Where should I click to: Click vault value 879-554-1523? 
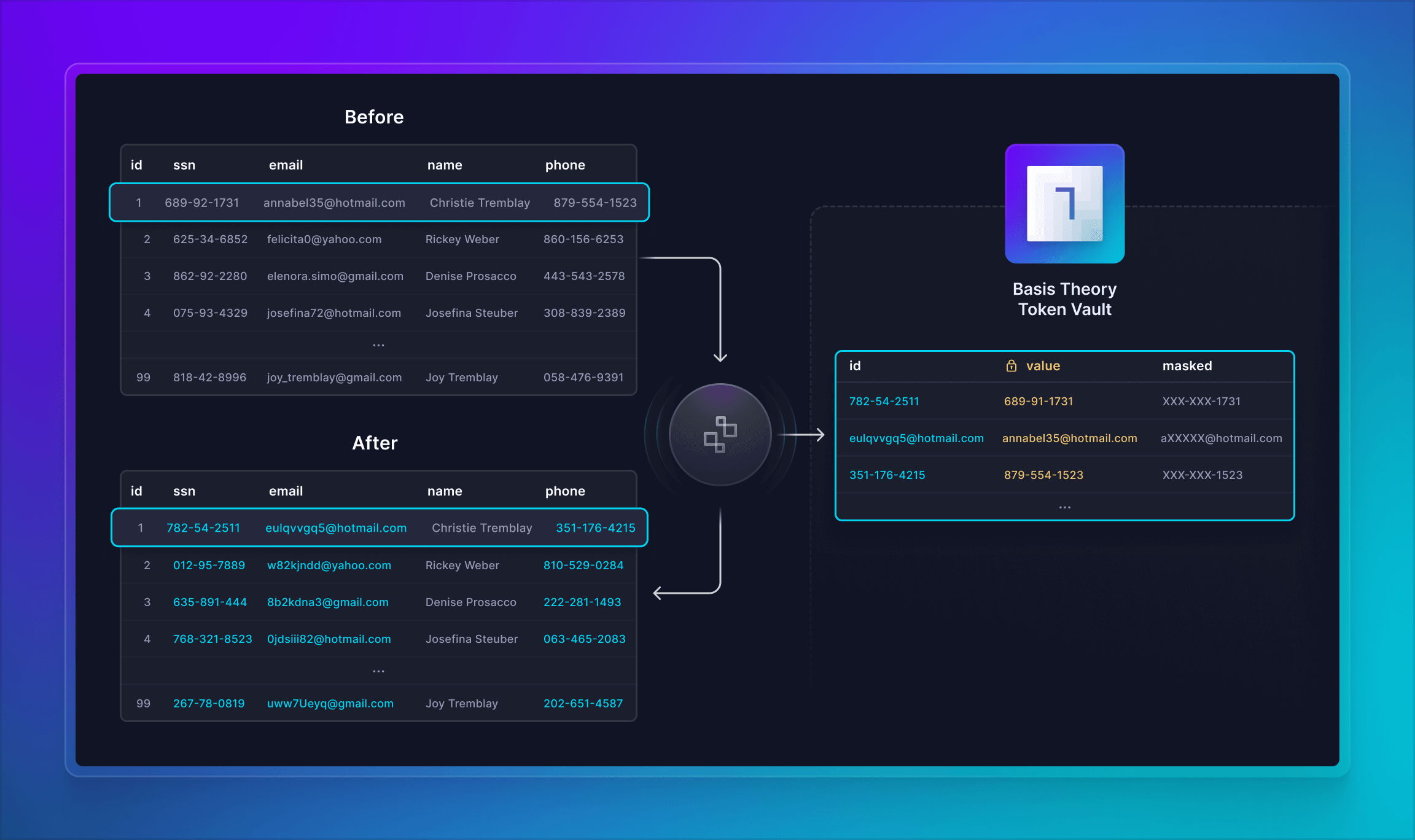pos(1043,475)
